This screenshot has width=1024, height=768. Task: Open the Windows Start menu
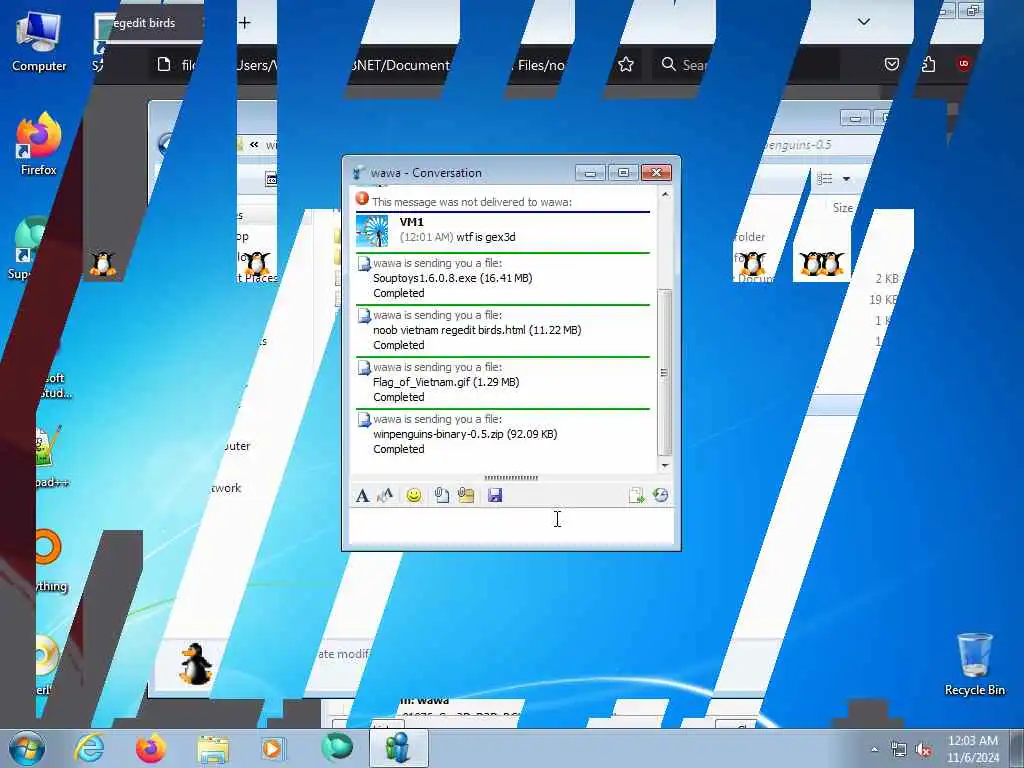coord(27,748)
